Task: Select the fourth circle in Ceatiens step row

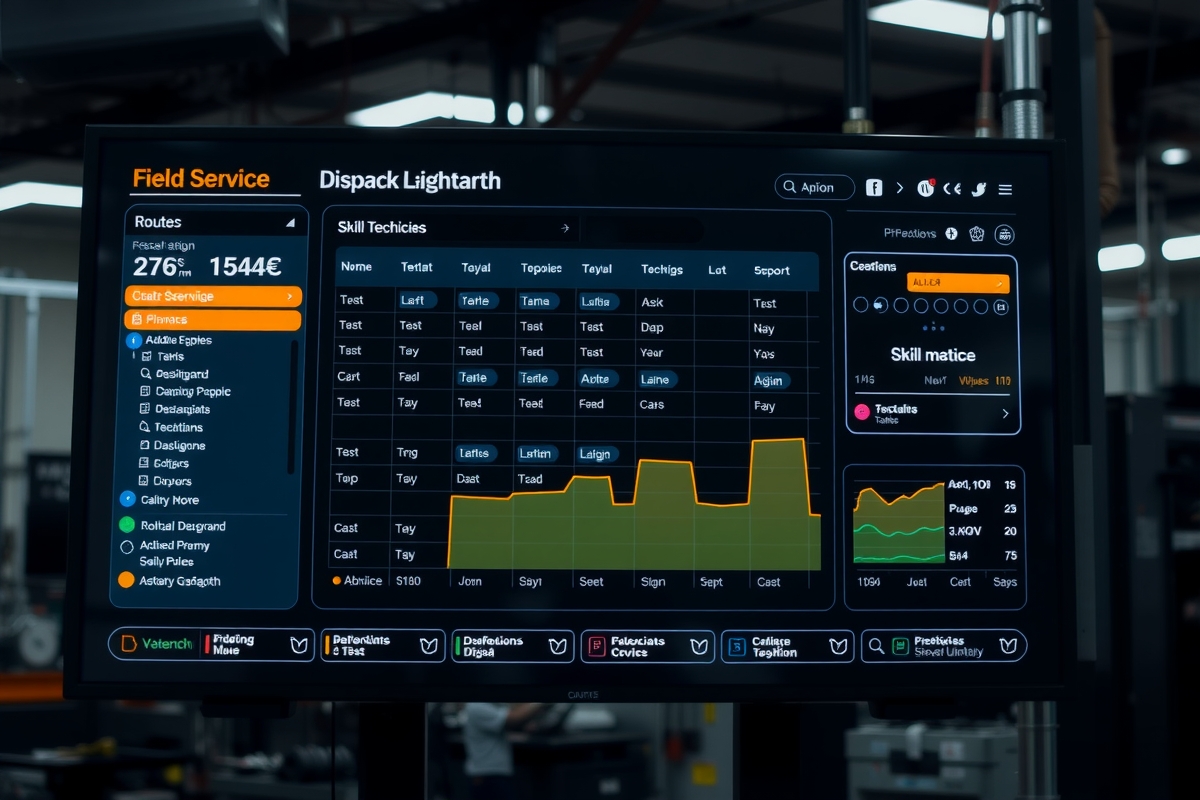Action: pos(922,306)
